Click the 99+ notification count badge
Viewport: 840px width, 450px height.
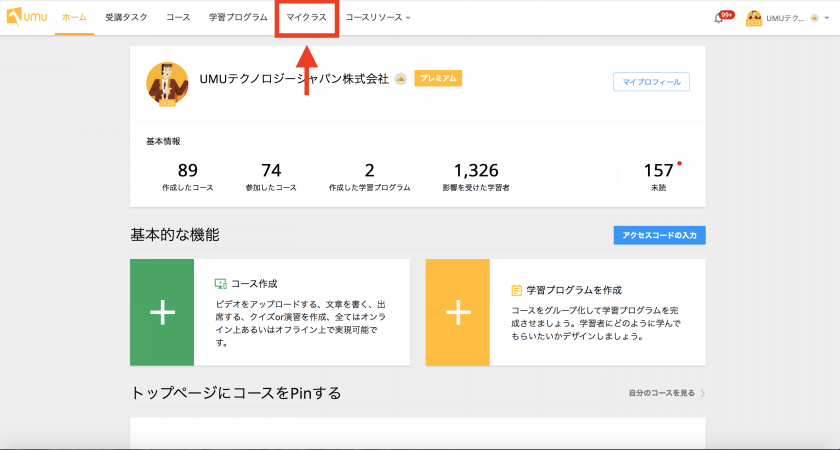pos(727,14)
